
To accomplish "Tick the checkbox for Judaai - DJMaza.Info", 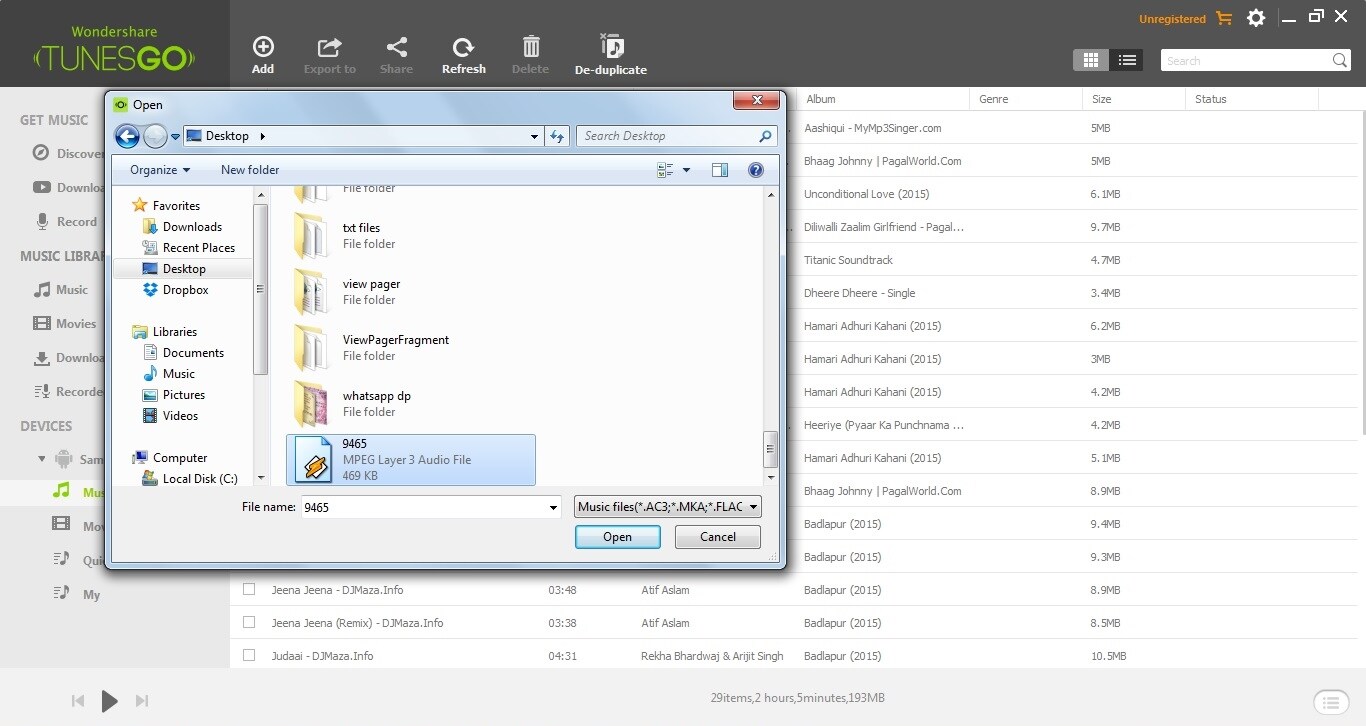I will 249,656.
